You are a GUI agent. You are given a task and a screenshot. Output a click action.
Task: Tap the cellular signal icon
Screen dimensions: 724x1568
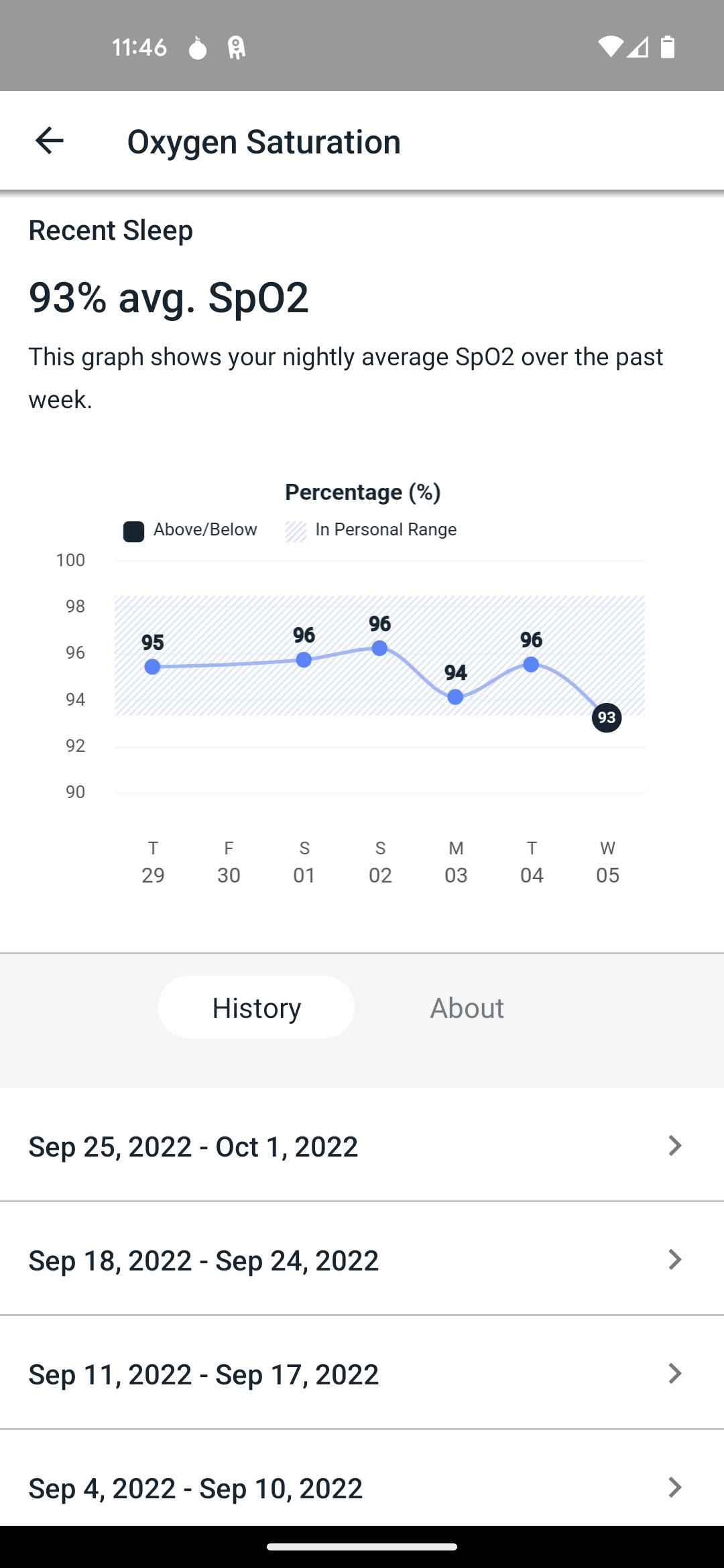pyautogui.click(x=638, y=47)
